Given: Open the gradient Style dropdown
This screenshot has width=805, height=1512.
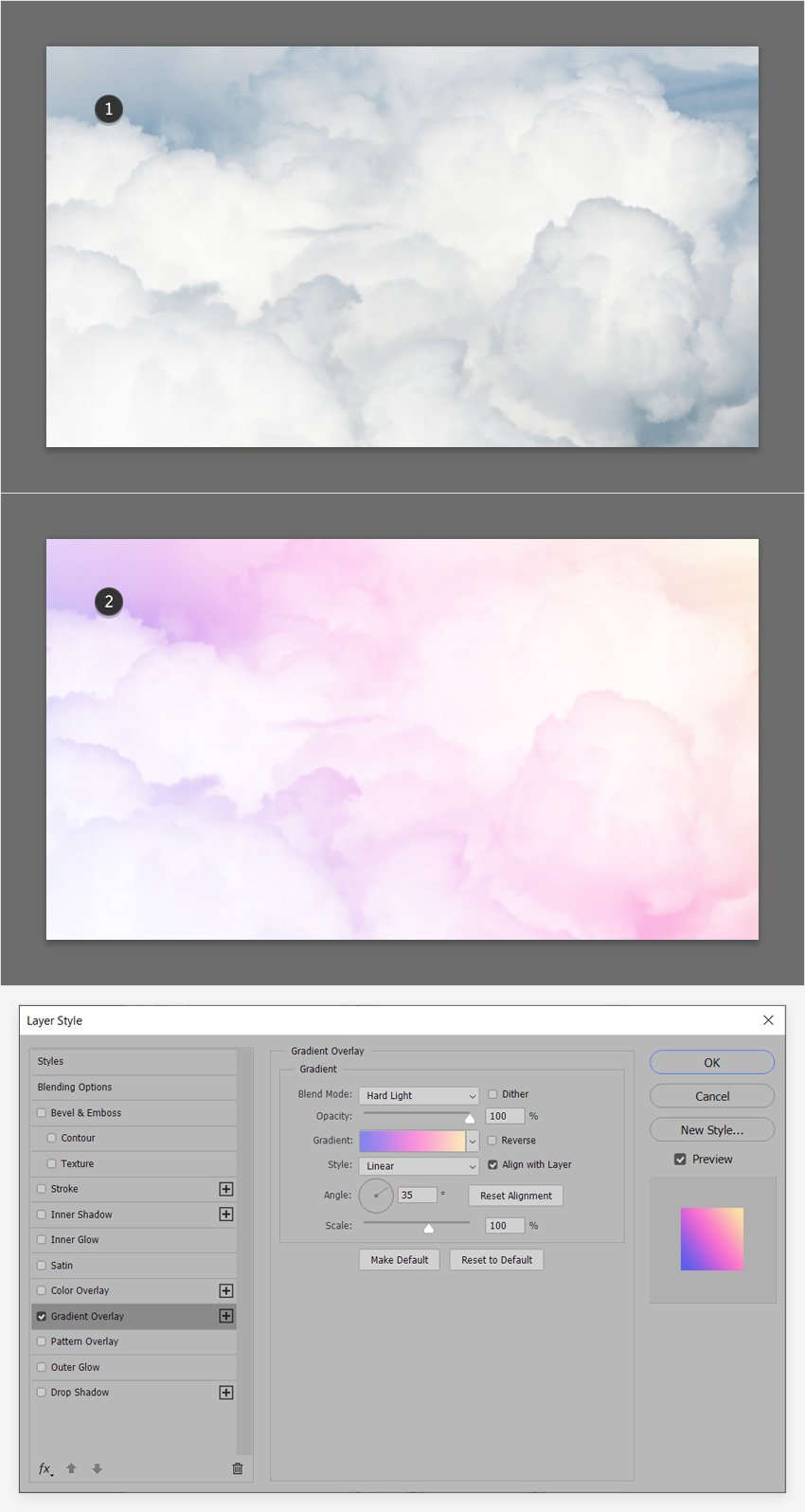Looking at the screenshot, I should (419, 1166).
